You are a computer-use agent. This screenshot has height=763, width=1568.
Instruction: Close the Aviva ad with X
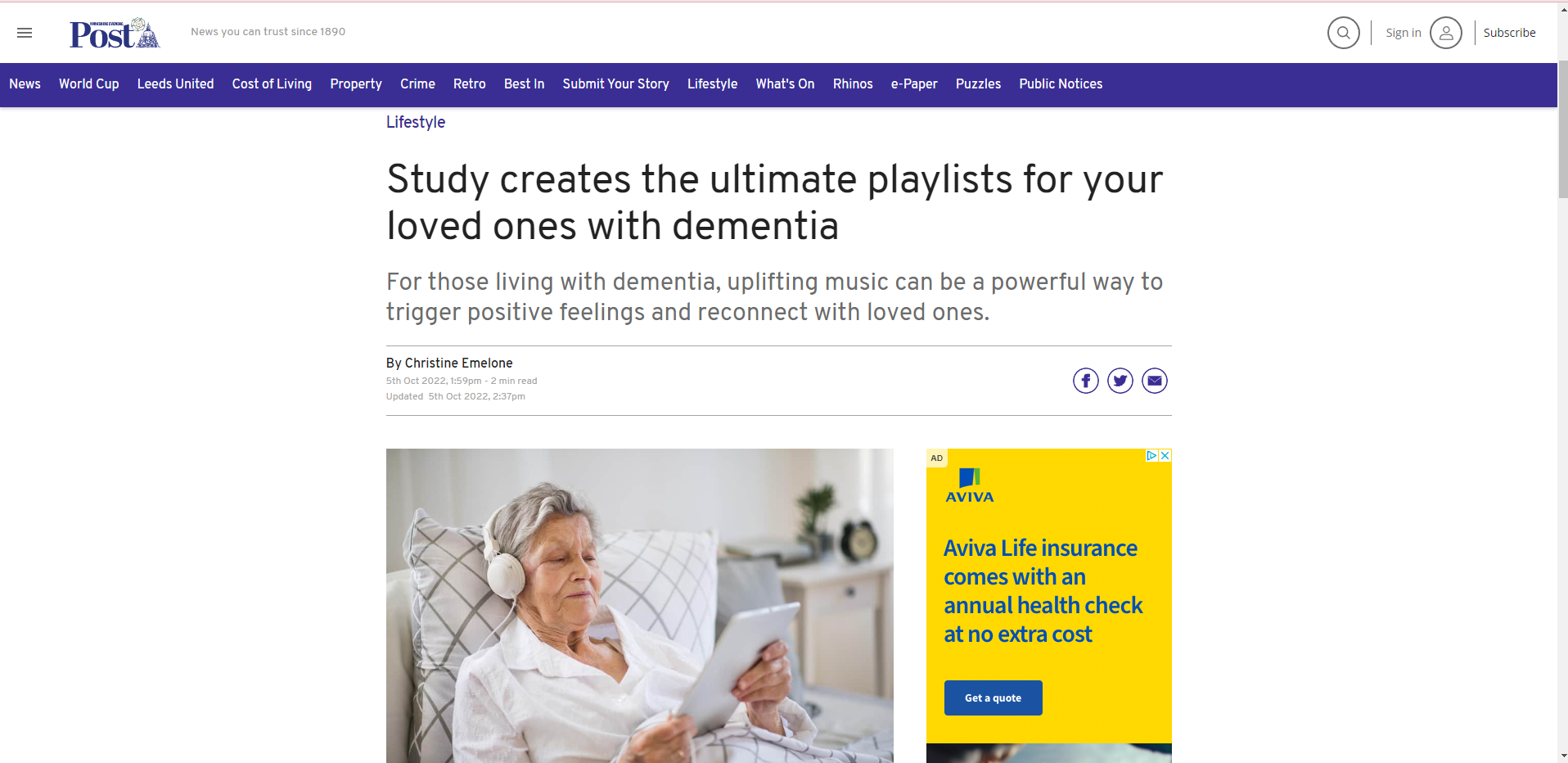1165,455
